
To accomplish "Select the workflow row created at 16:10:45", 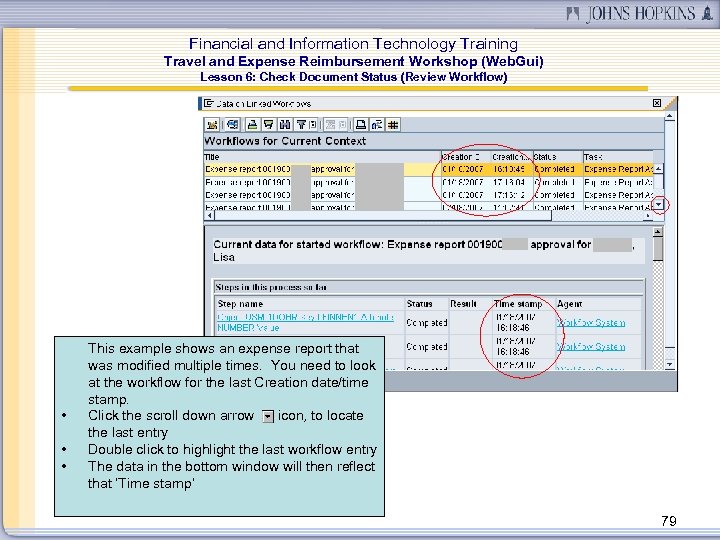I will pyautogui.click(x=428, y=169).
